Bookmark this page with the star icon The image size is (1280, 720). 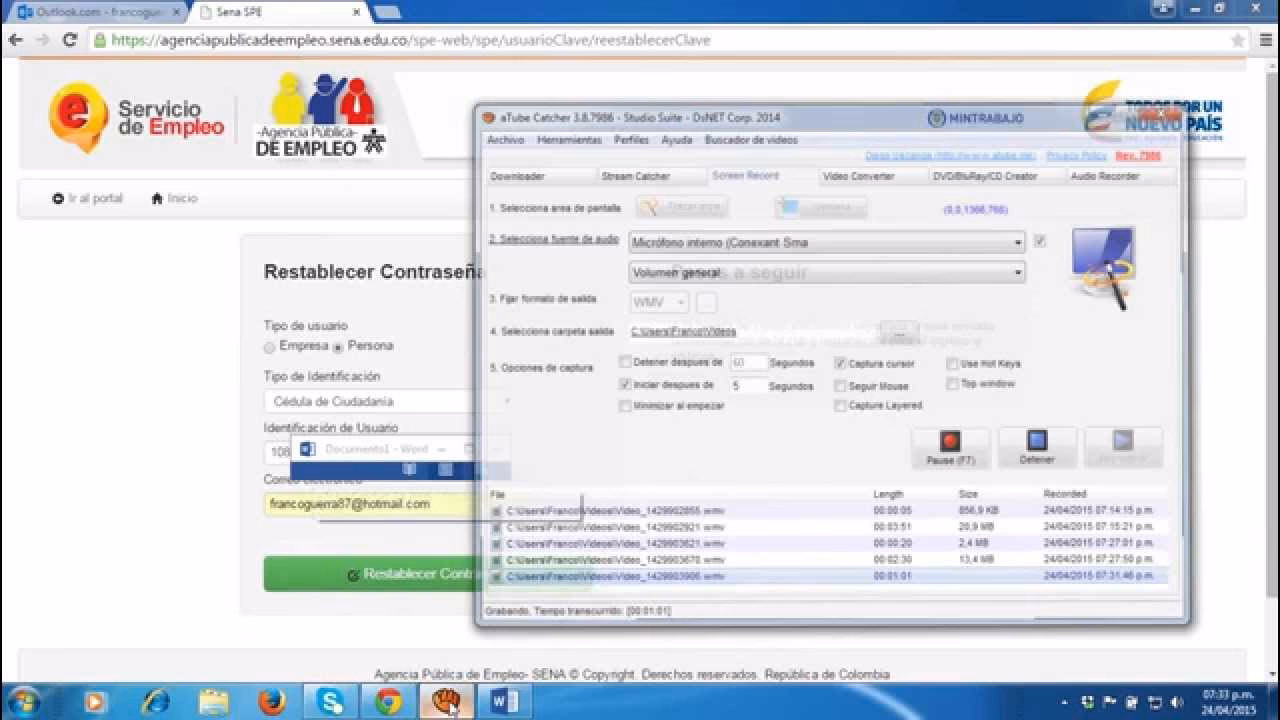pos(1238,40)
